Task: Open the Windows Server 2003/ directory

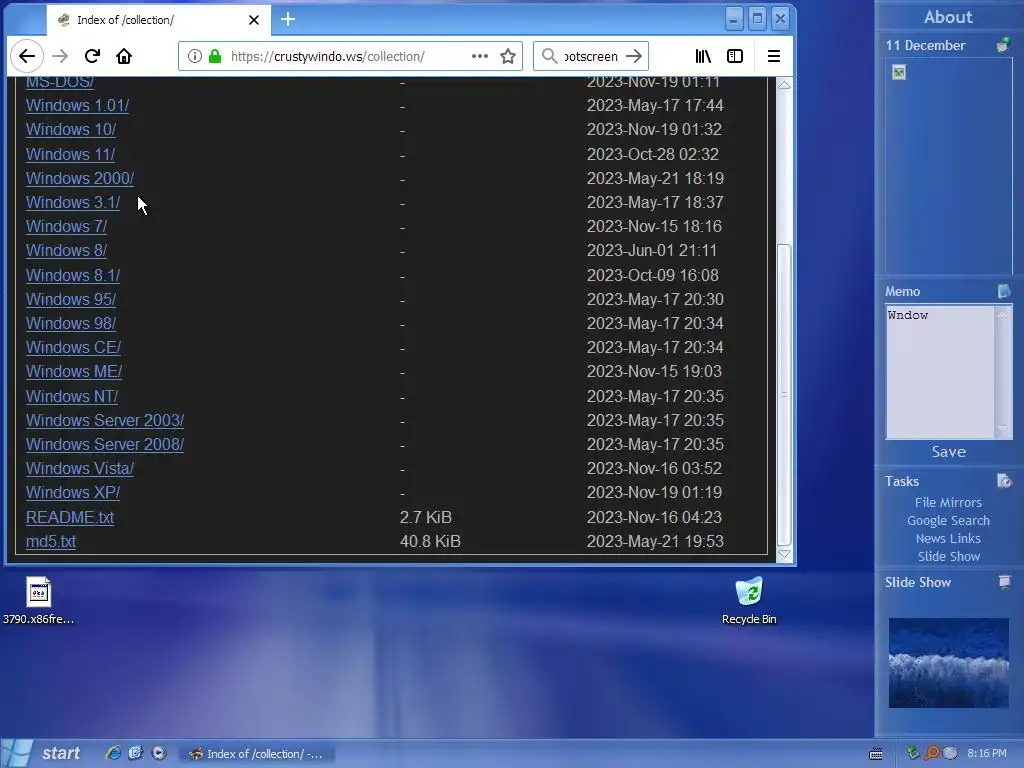Action: tap(105, 421)
